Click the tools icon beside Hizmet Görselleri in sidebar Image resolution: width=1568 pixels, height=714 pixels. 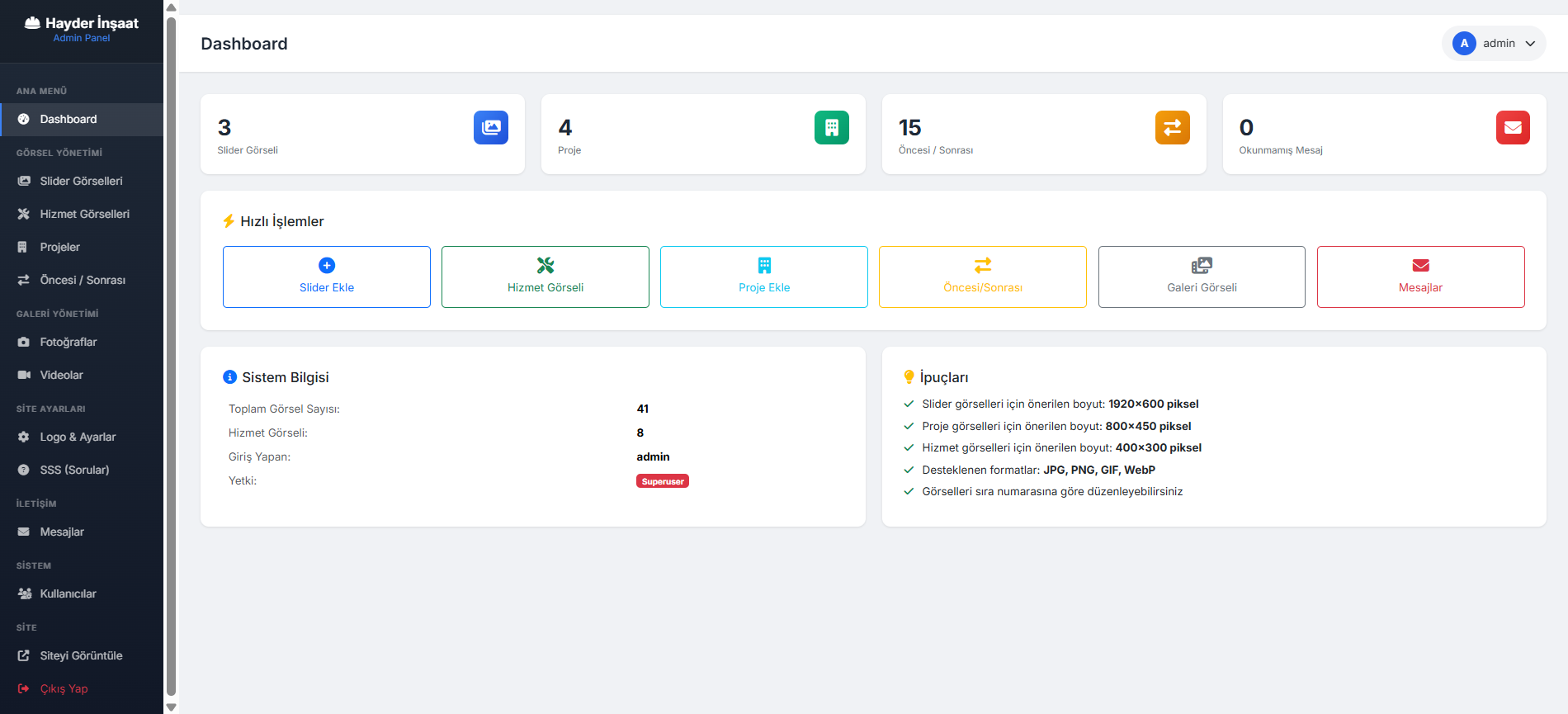click(x=24, y=214)
